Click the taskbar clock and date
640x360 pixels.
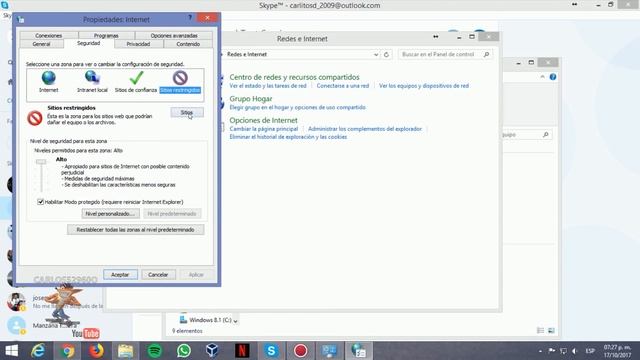click(618, 351)
